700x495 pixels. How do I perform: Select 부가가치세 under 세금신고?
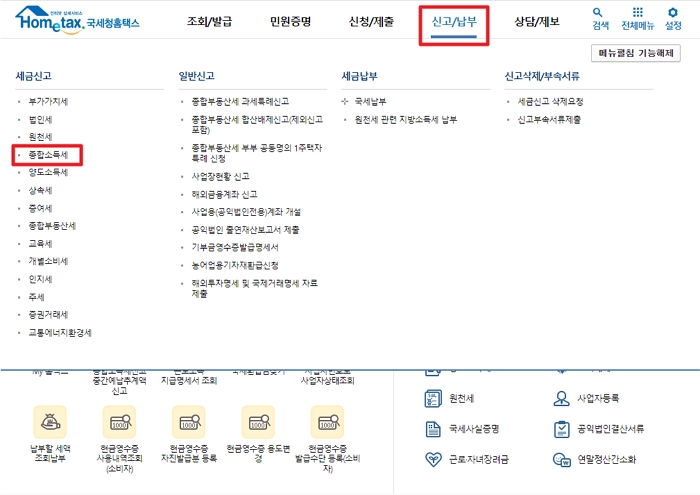click(x=48, y=102)
